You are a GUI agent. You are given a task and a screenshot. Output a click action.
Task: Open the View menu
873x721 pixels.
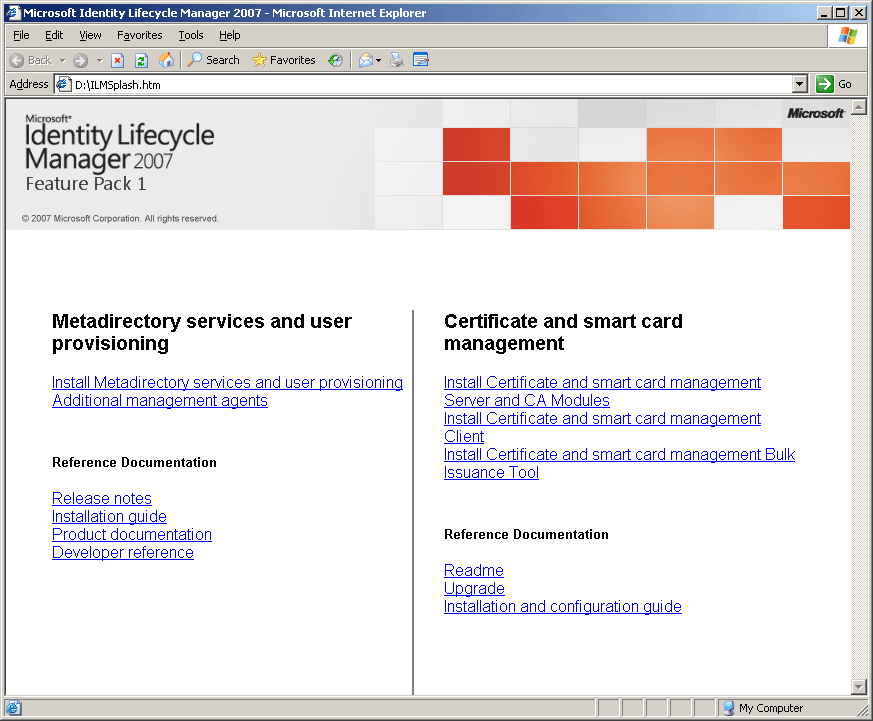click(x=90, y=35)
